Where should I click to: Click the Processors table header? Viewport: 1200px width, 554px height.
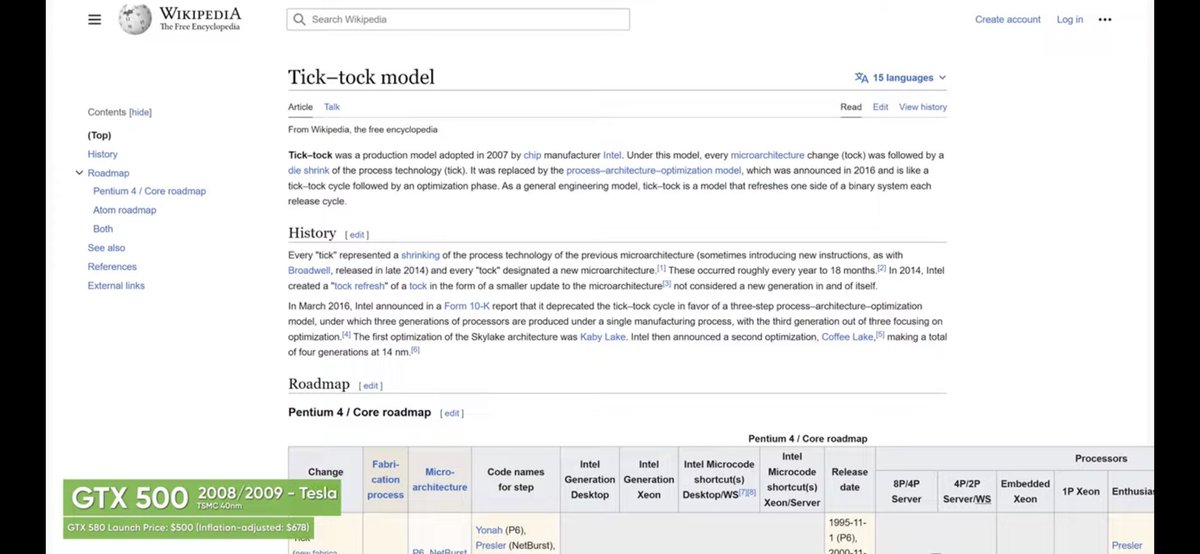1101,459
